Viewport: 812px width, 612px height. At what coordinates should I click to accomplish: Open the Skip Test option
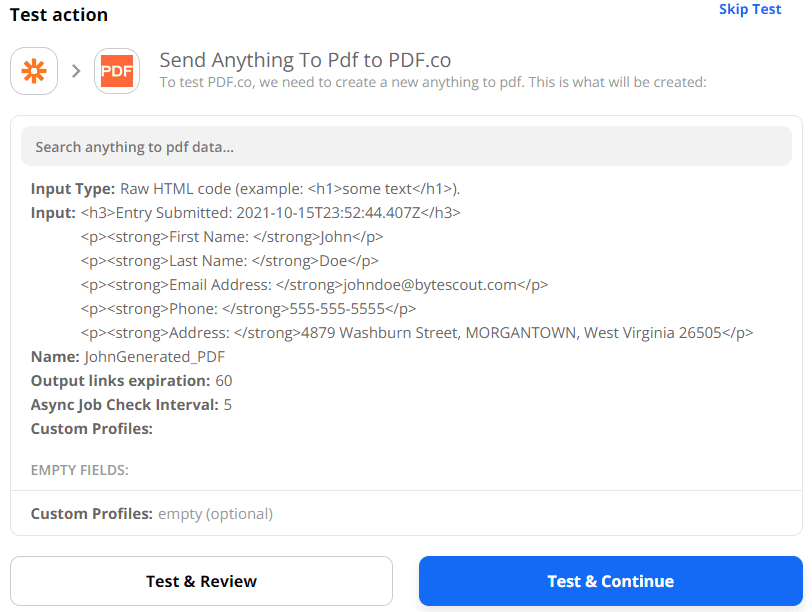pos(750,9)
